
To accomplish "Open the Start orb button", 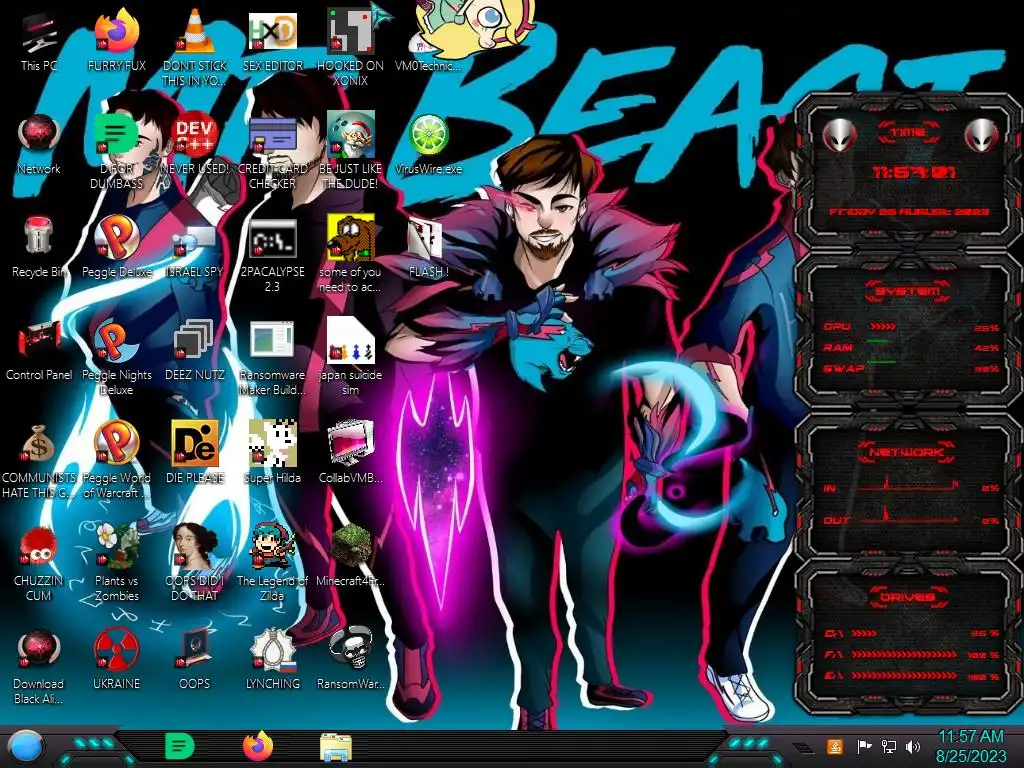I will click(25, 748).
